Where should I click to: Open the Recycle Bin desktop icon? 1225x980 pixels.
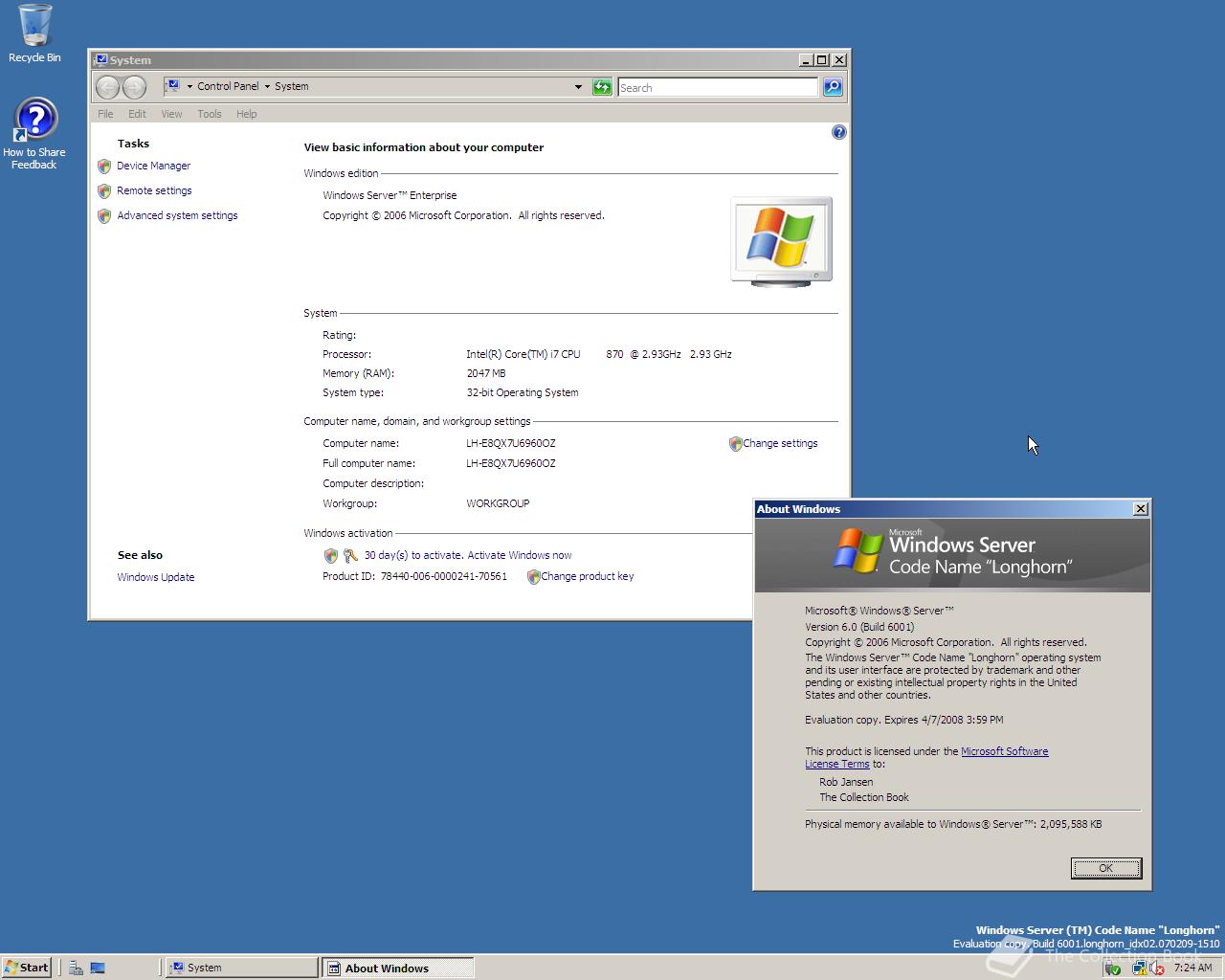(x=34, y=33)
